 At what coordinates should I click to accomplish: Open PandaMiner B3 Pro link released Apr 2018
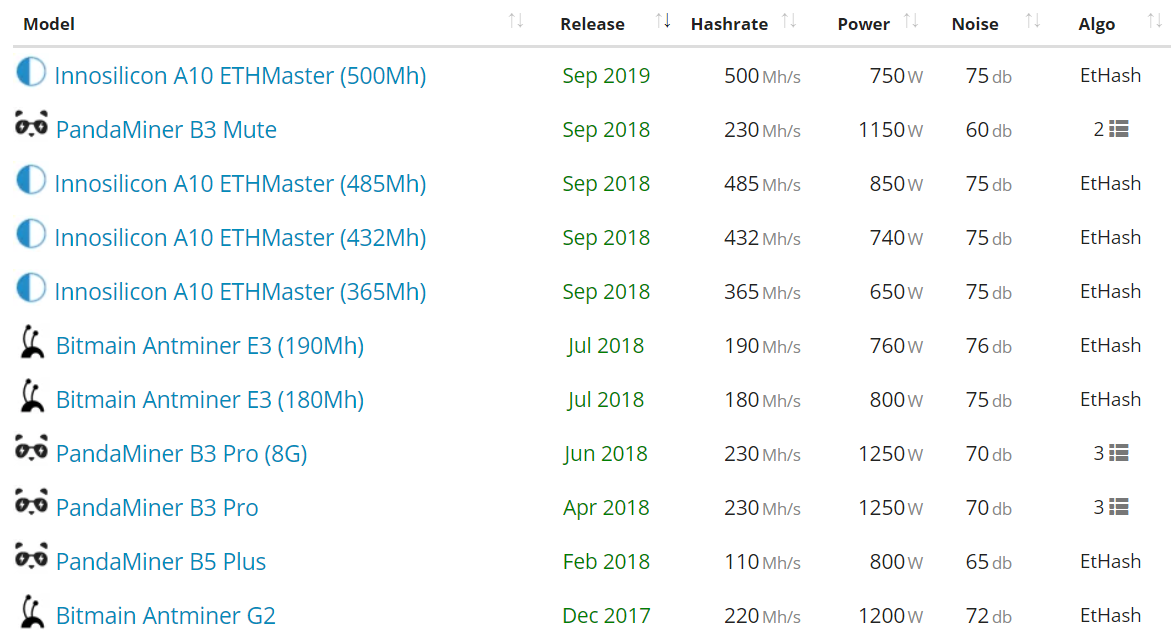[157, 507]
